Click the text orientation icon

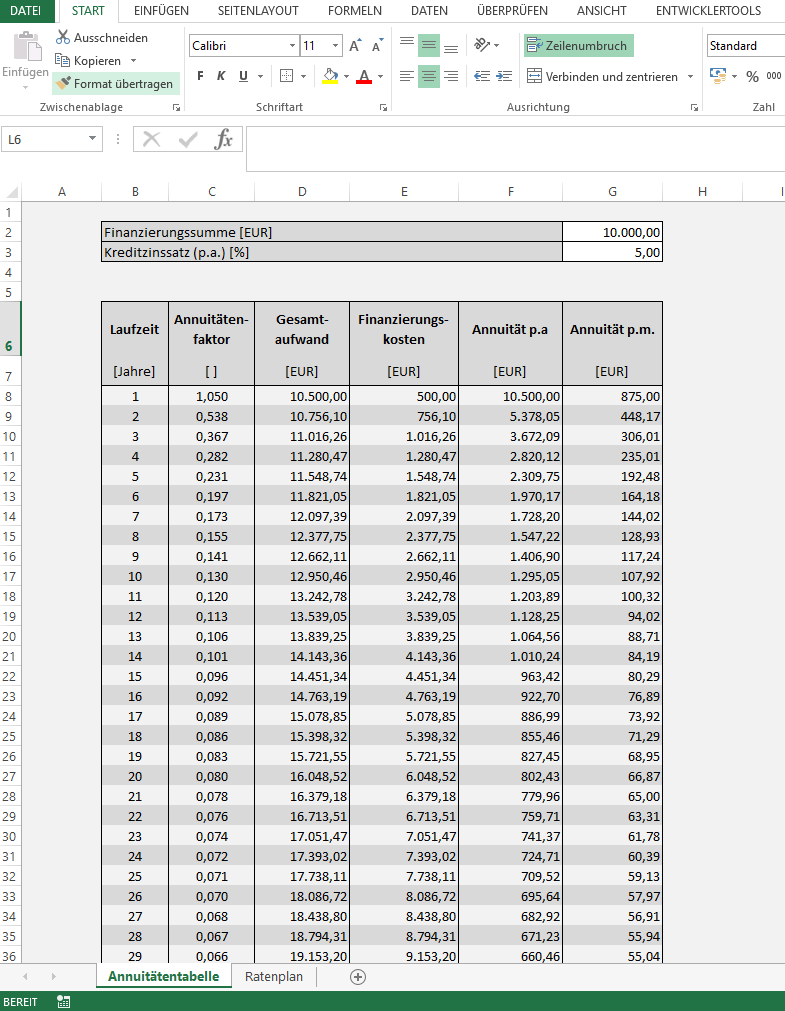[483, 46]
